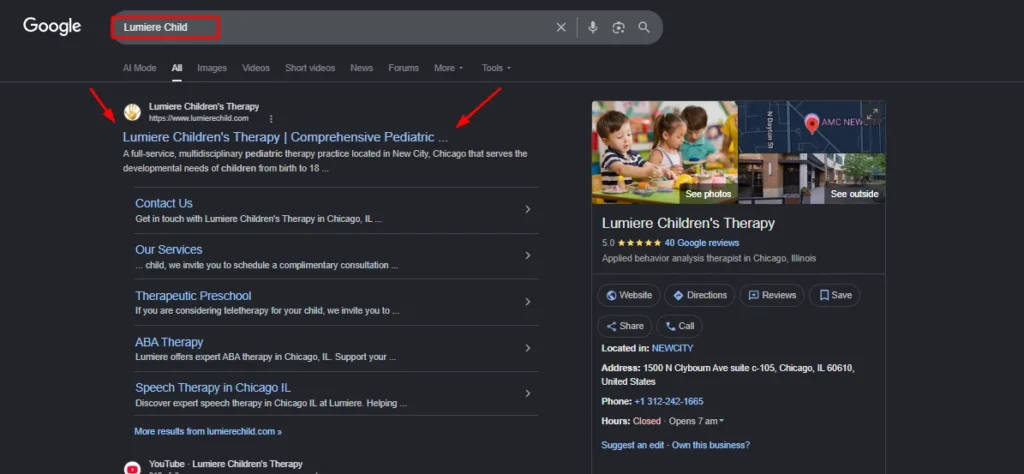
Task: Open the map thumbnail showing AMC NEWCITY
Action: point(812,127)
